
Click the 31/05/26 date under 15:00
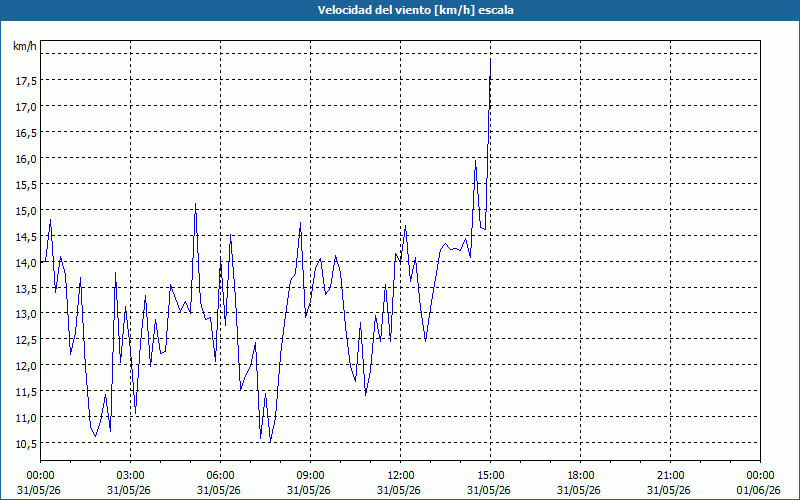click(x=489, y=490)
